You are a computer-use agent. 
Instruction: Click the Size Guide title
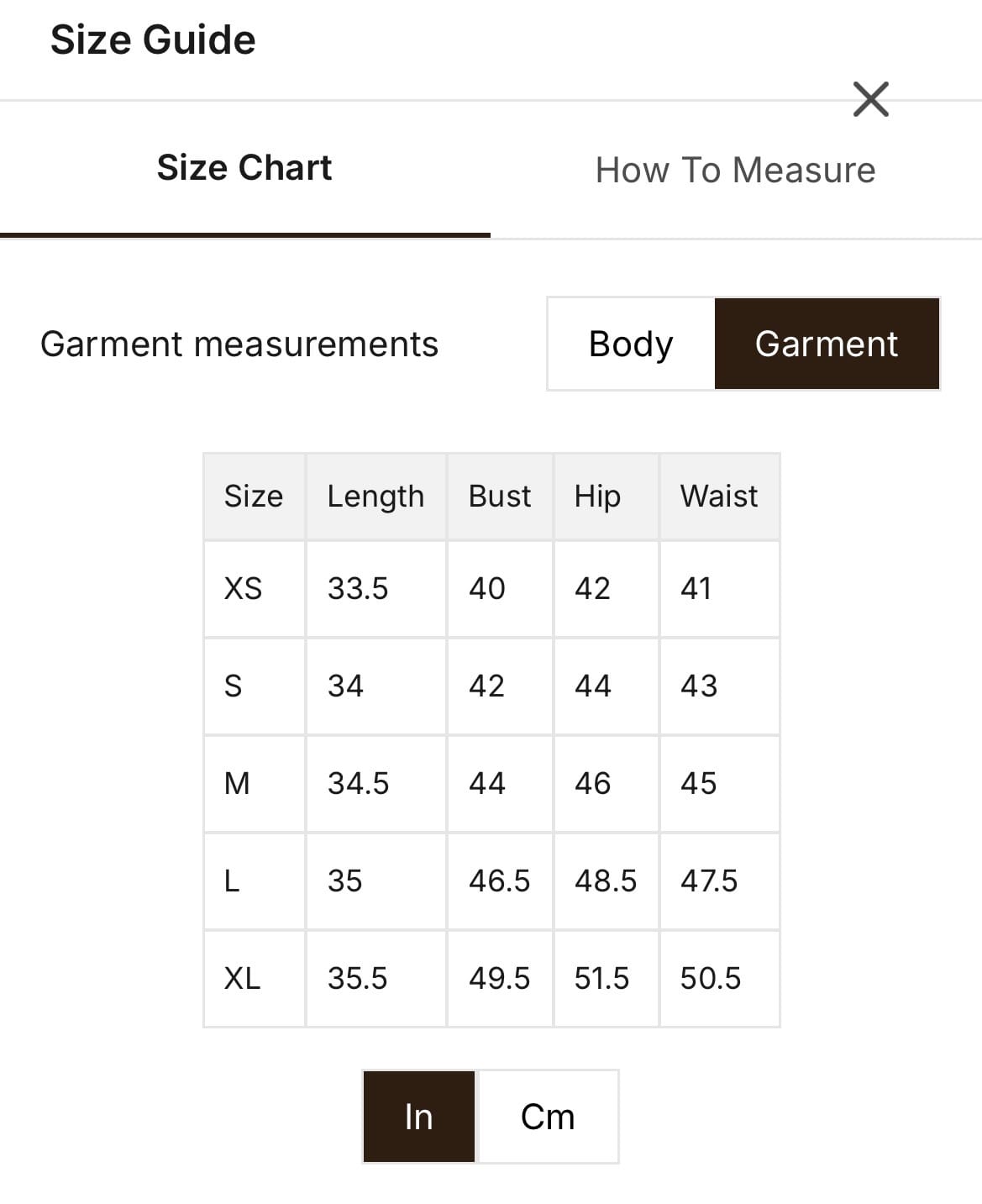tap(153, 39)
